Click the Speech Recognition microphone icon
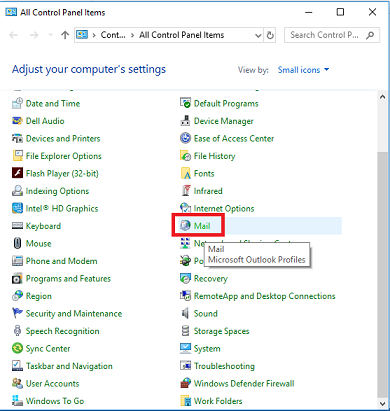Image resolution: width=390 pixels, height=411 pixels. [17, 331]
